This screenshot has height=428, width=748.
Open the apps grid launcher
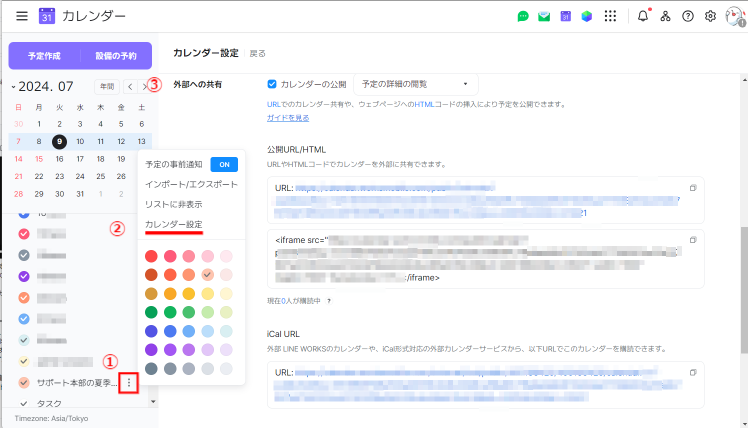coord(610,16)
